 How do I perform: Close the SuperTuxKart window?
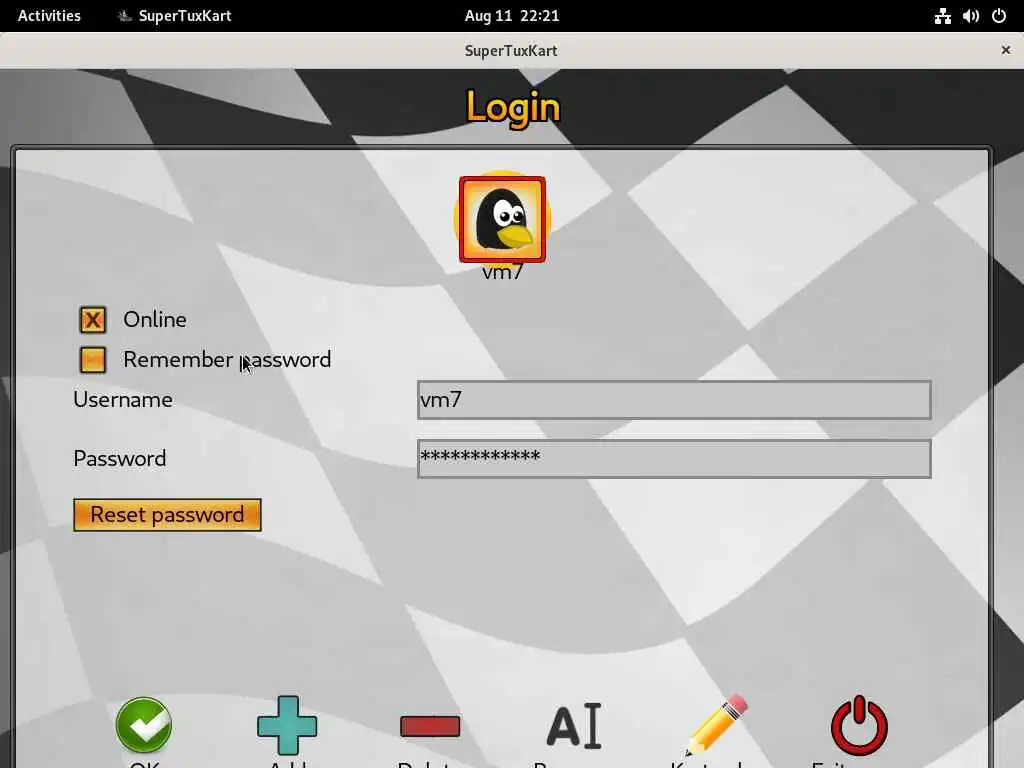pos(1006,50)
